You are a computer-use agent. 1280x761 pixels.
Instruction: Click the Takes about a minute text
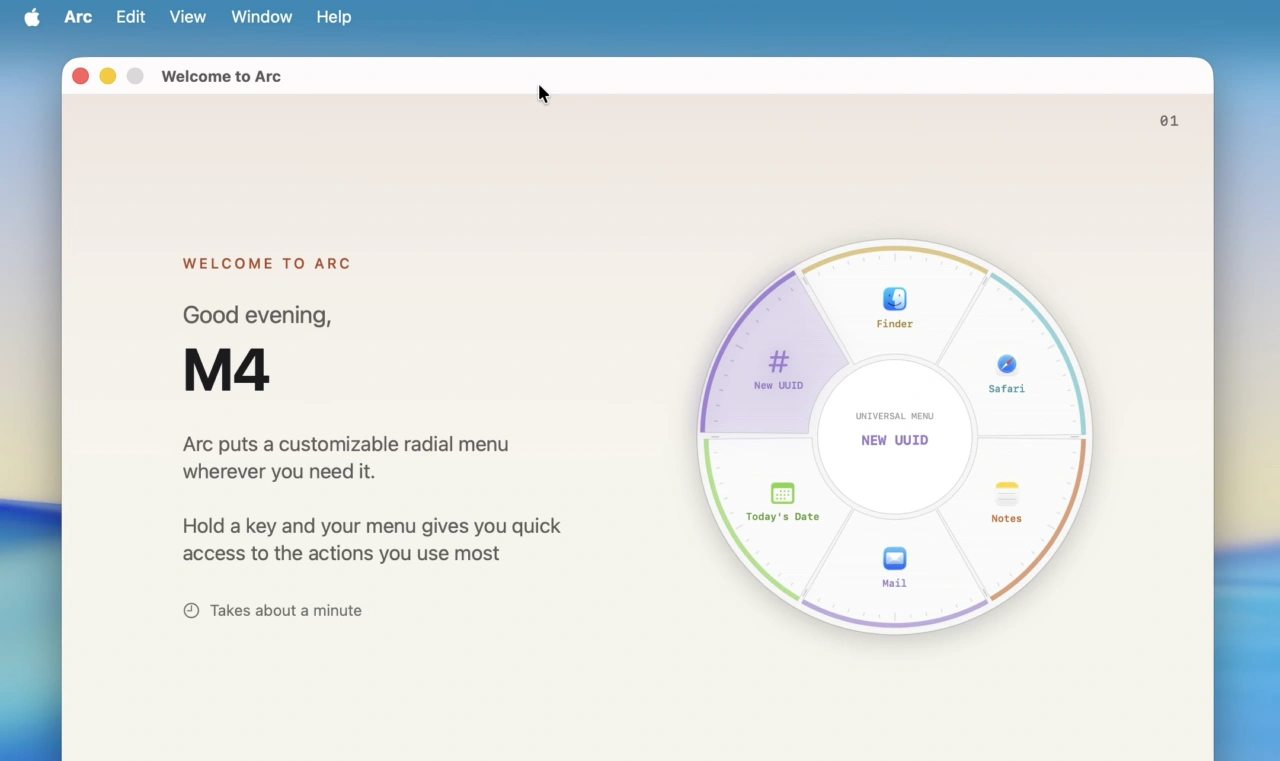286,610
